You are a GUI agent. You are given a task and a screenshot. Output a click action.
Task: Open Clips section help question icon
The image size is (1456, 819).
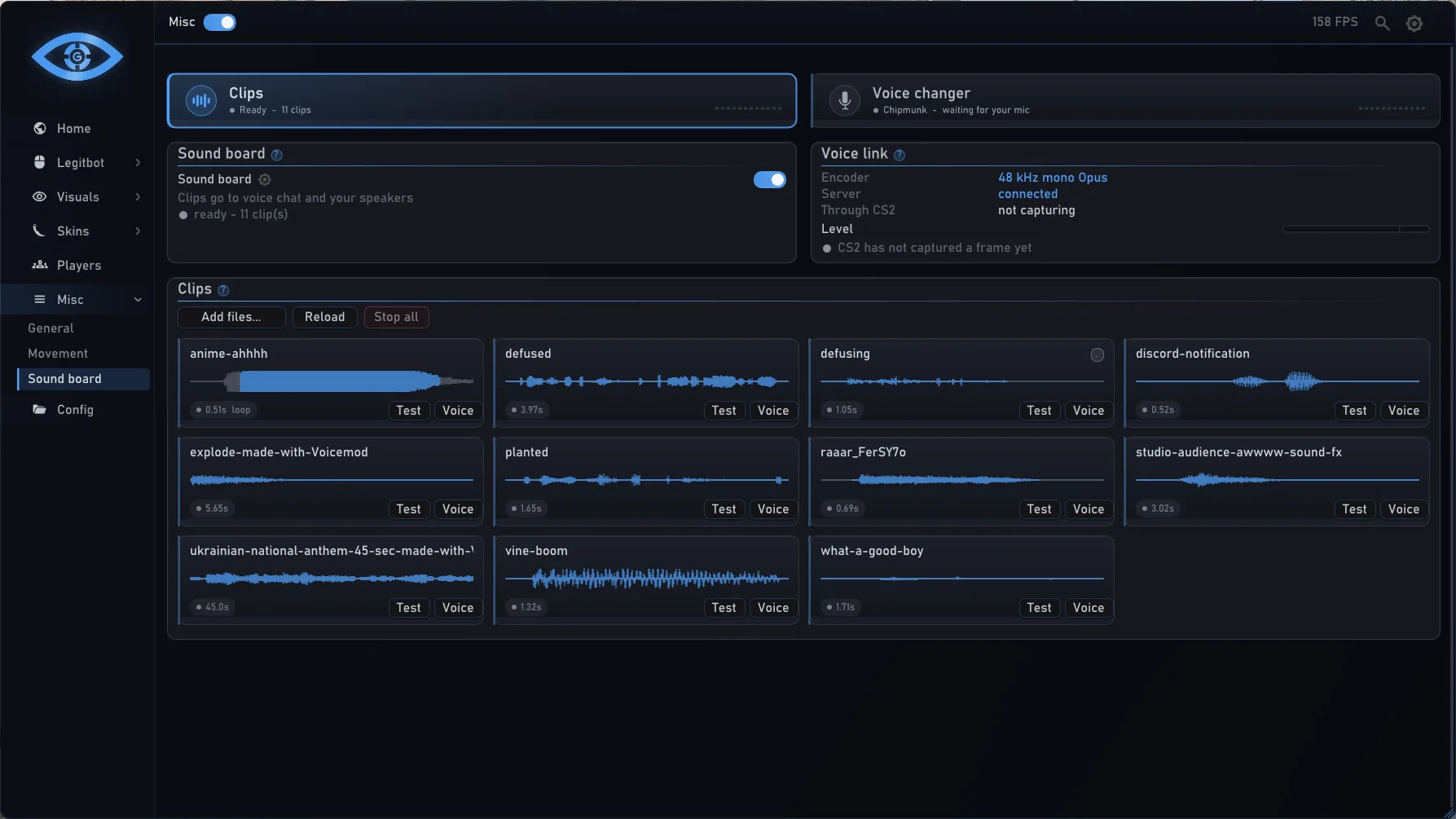tap(223, 290)
